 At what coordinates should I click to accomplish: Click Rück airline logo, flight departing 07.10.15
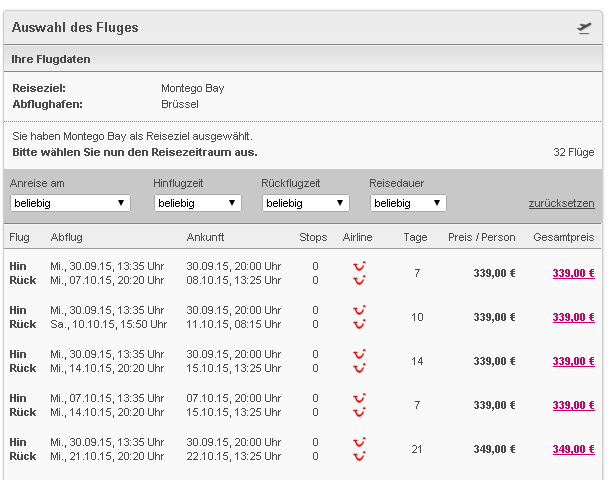click(x=359, y=412)
